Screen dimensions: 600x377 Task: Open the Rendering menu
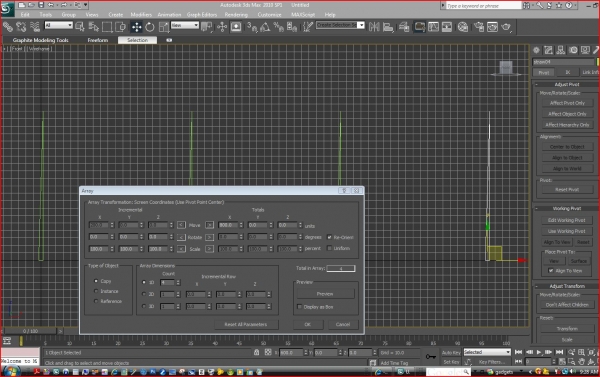click(236, 15)
